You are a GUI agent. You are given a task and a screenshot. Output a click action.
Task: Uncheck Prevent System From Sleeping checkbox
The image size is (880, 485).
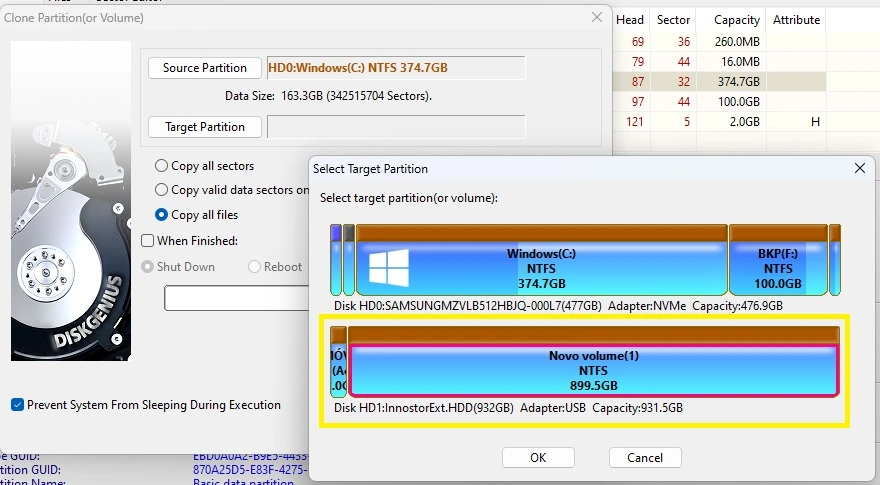[x=17, y=405]
